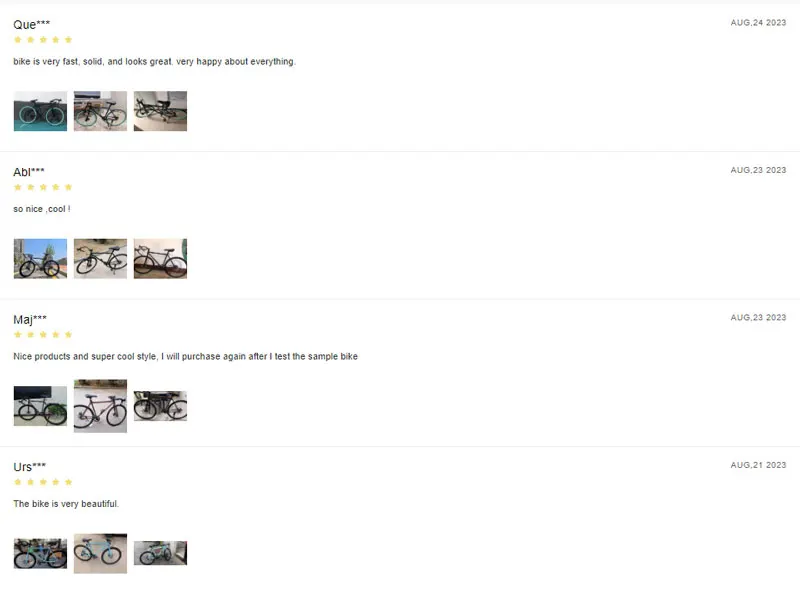800x589 pixels.
Task: Open middle blue bike photo in Urs*** review
Action: pos(101,553)
